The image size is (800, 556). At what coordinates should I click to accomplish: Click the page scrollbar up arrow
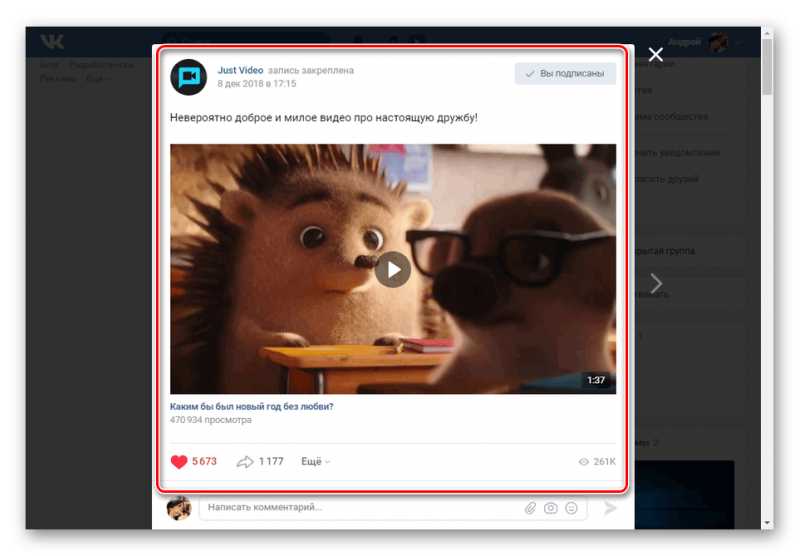coord(767,33)
